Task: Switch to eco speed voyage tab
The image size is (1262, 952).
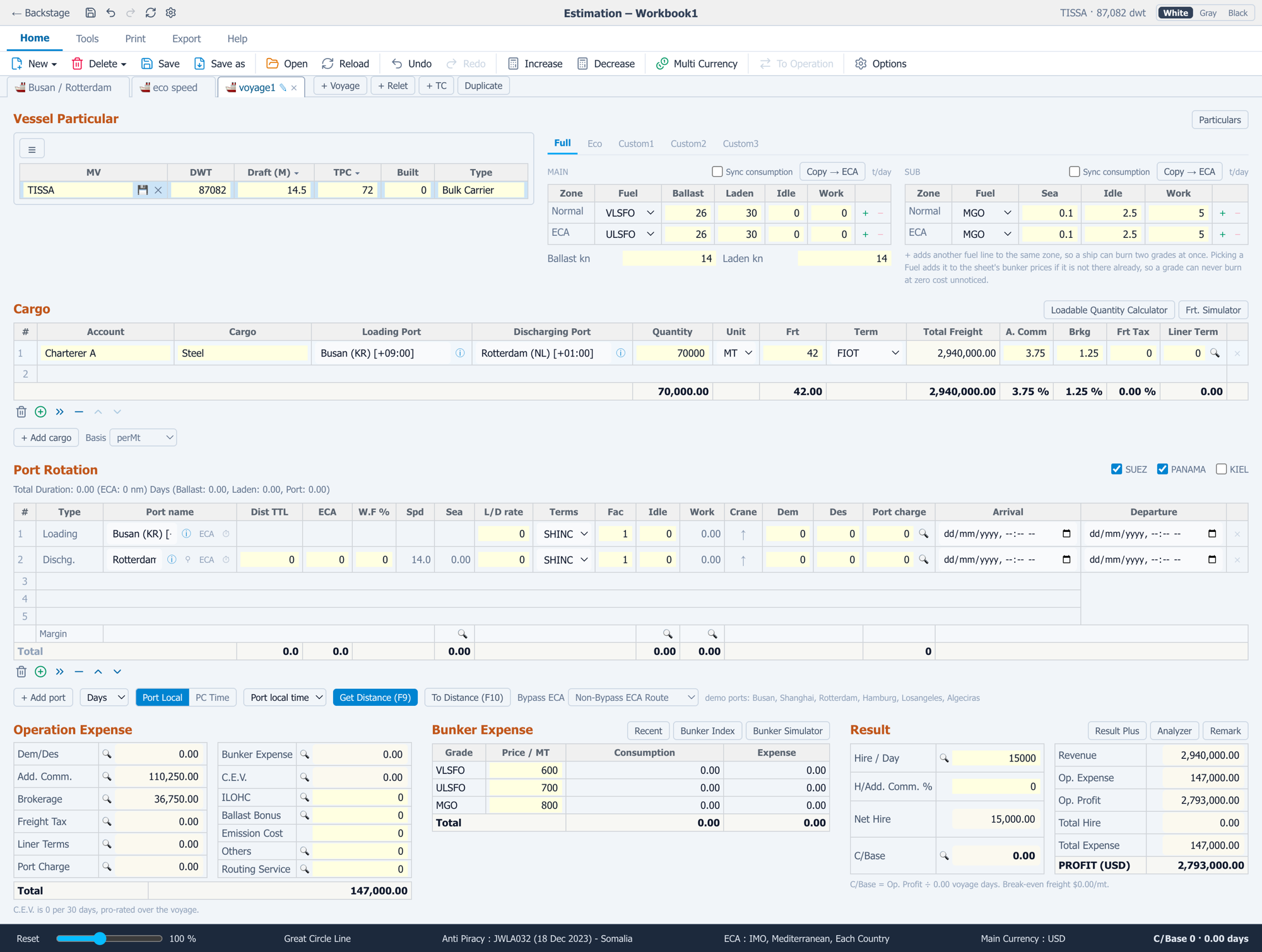Action: (173, 88)
